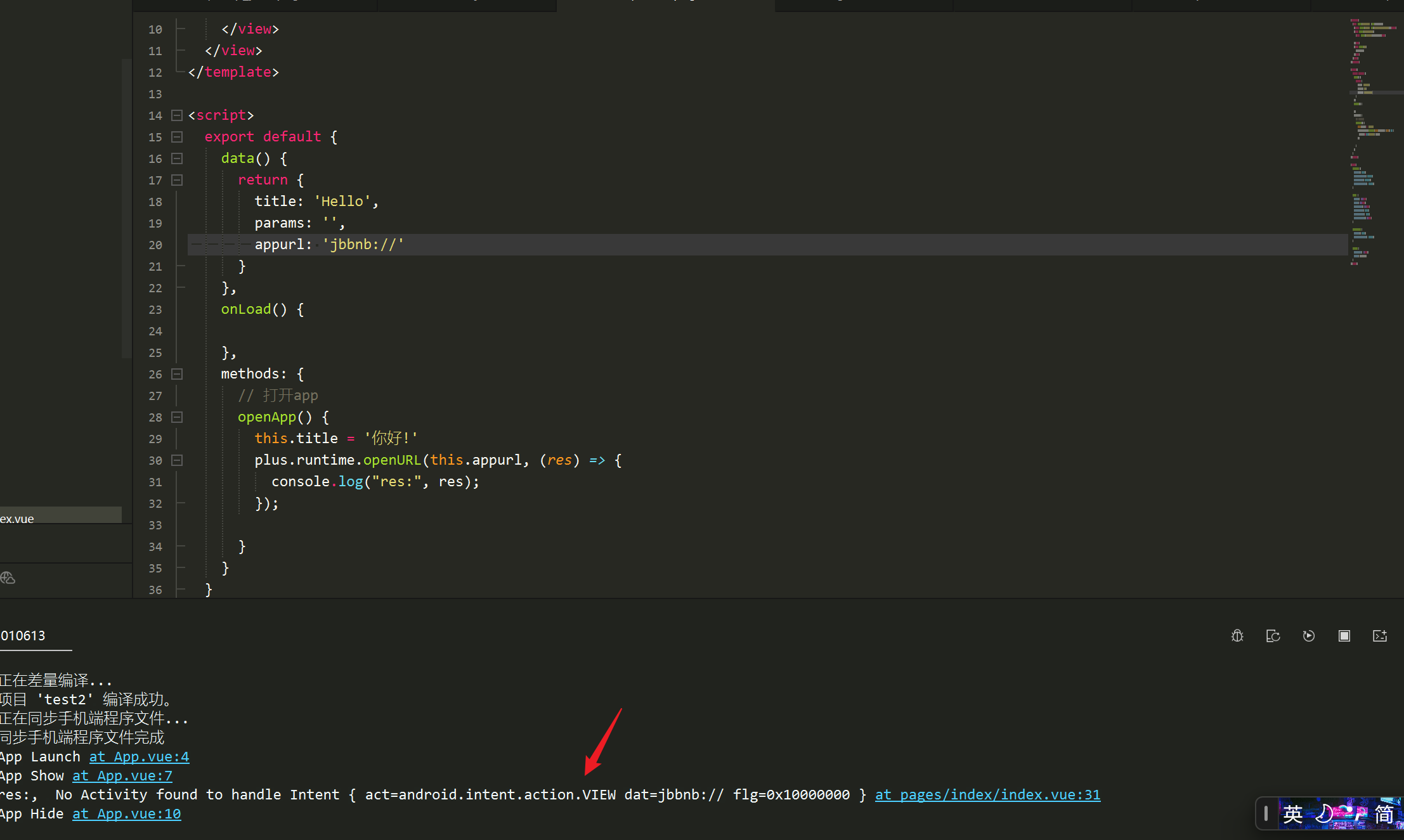
Task: Collapse the return block at line 17
Action: (x=177, y=180)
